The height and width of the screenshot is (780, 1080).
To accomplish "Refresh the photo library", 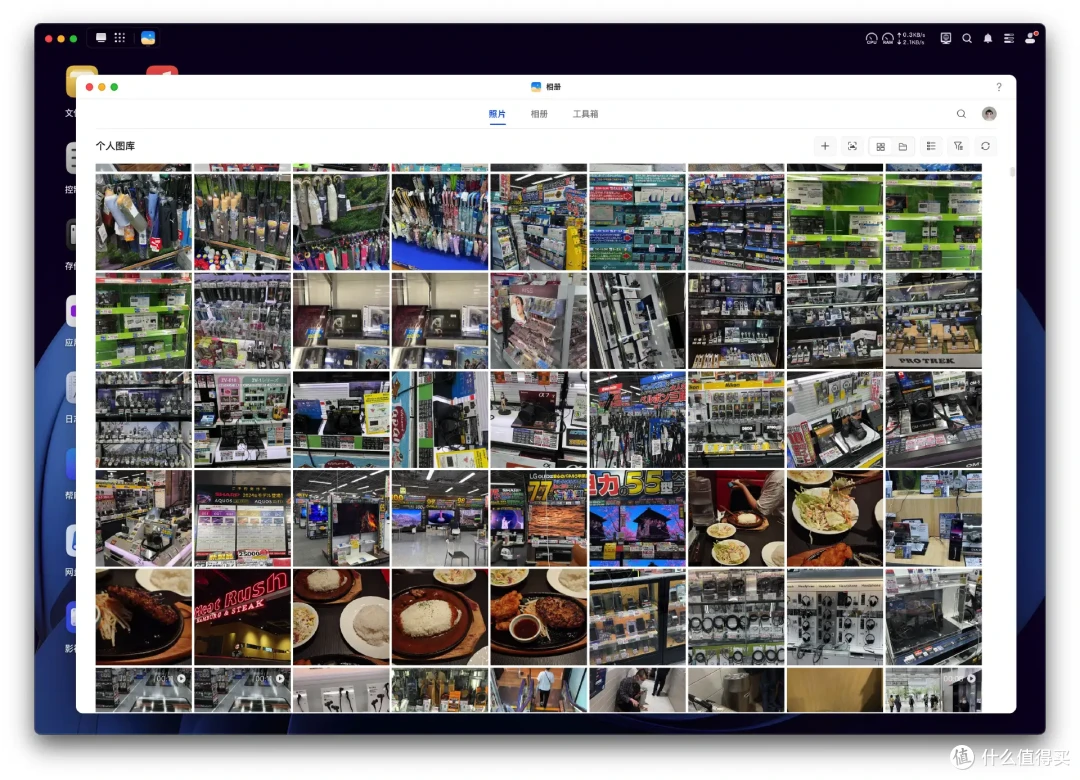I will pyautogui.click(x=986, y=146).
